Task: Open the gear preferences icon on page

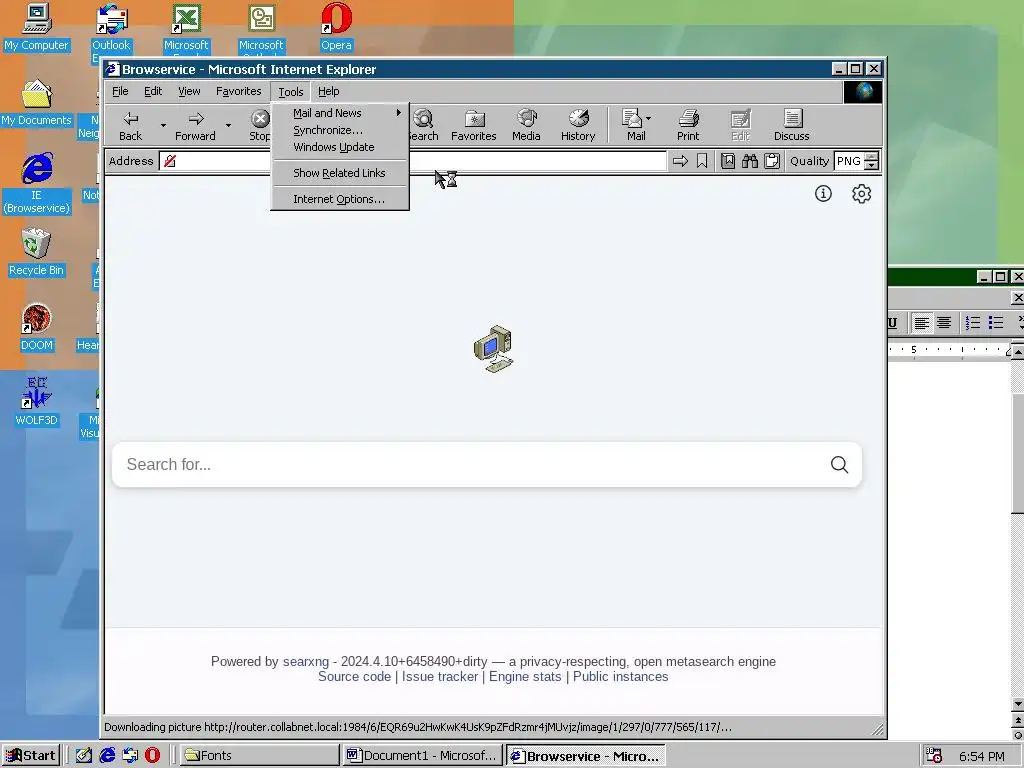Action: [x=861, y=193]
